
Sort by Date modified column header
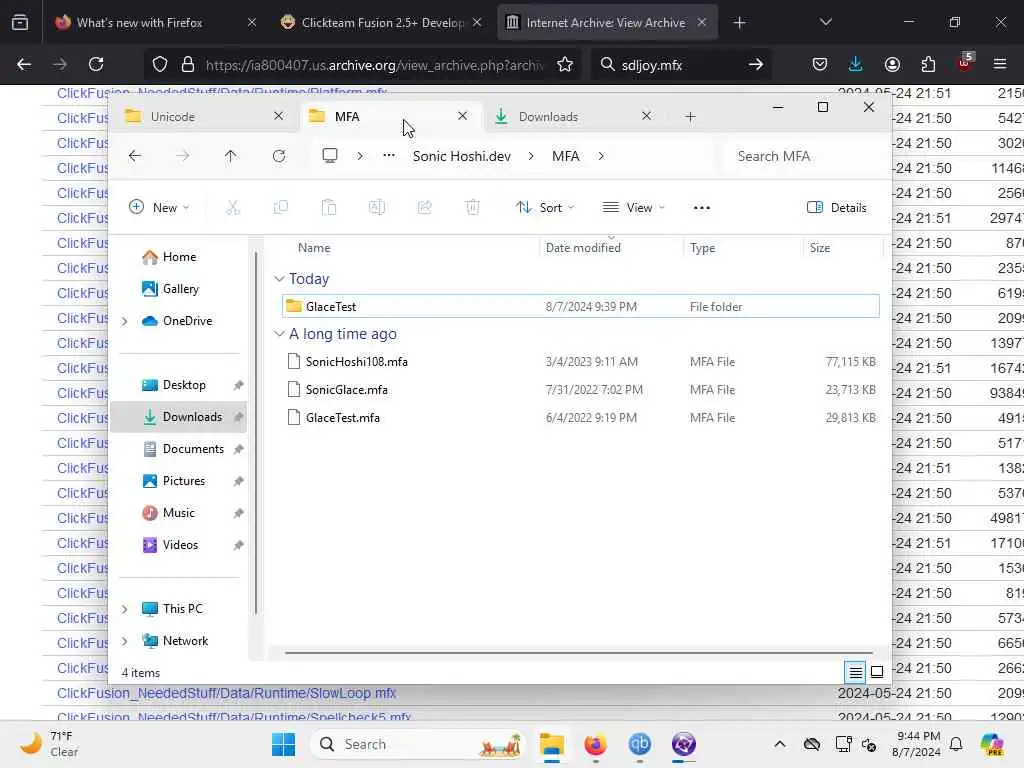click(583, 248)
